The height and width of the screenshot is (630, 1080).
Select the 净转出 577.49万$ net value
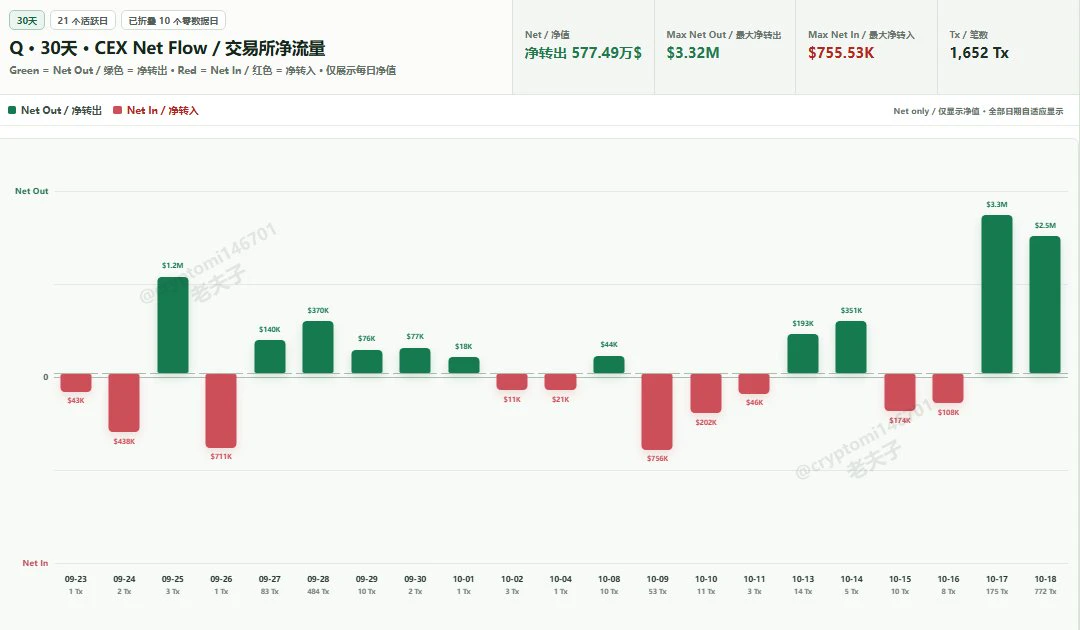pyautogui.click(x=583, y=53)
